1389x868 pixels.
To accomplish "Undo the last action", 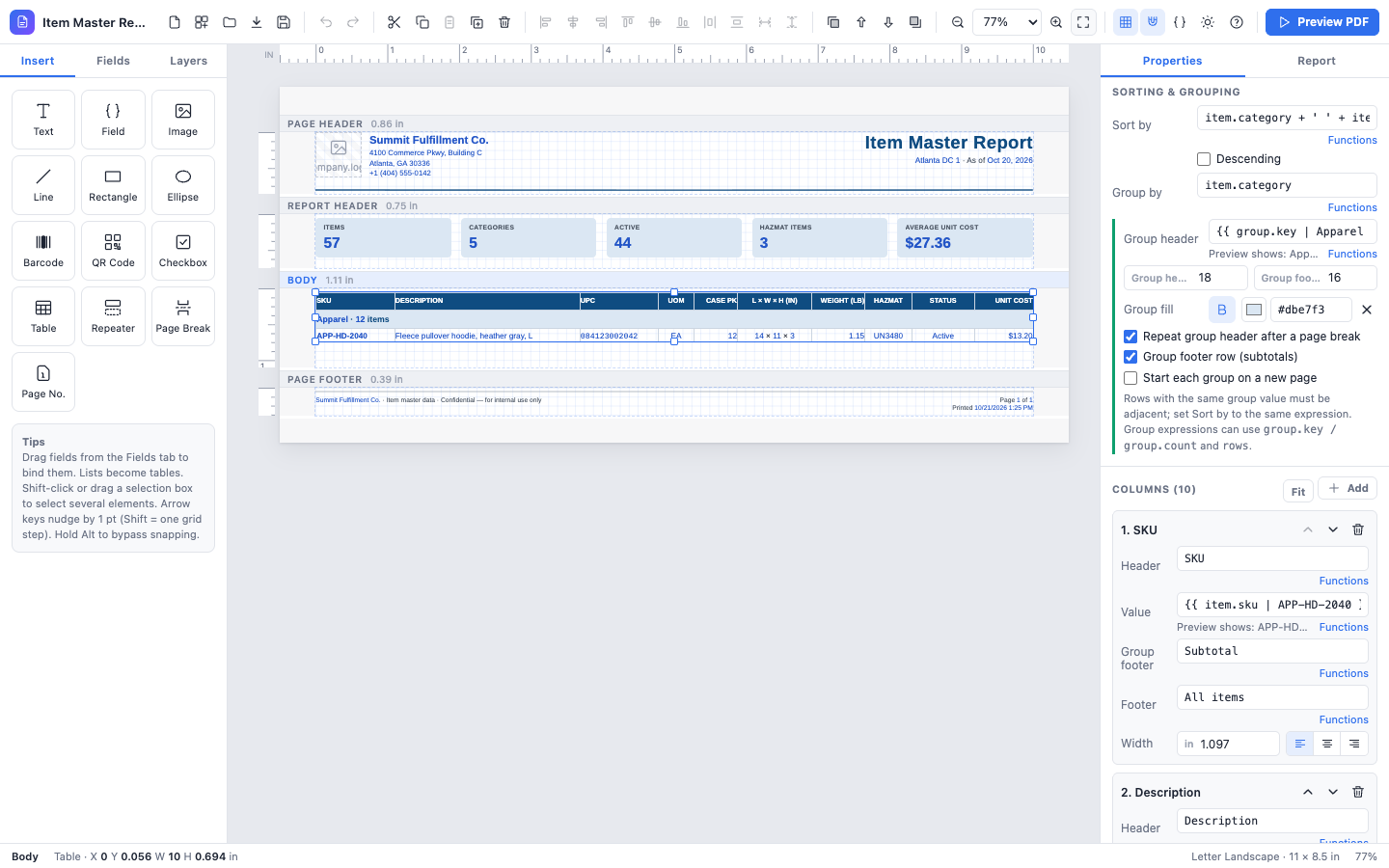I will [x=326, y=22].
